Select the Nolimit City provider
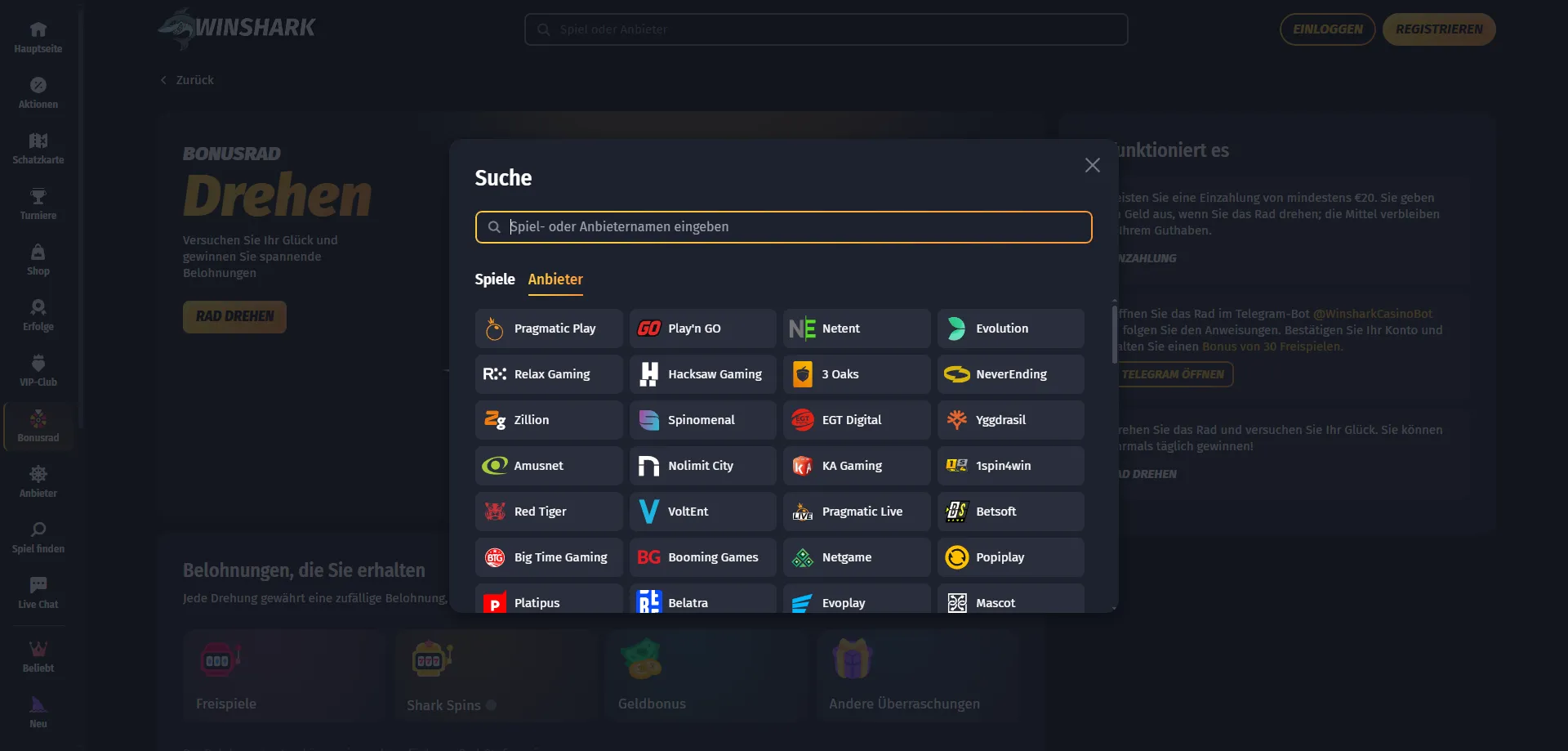This screenshot has width=1568, height=751. [702, 466]
